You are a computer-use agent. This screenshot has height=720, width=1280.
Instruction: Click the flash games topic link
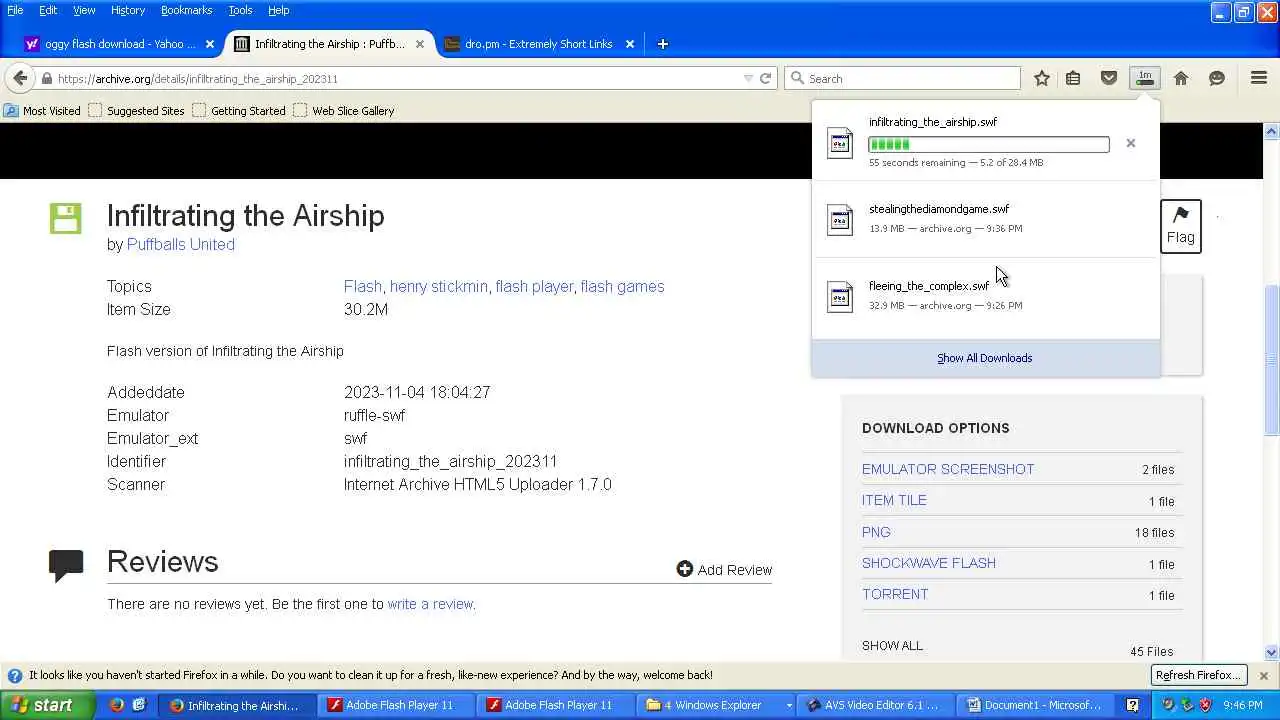pos(622,286)
